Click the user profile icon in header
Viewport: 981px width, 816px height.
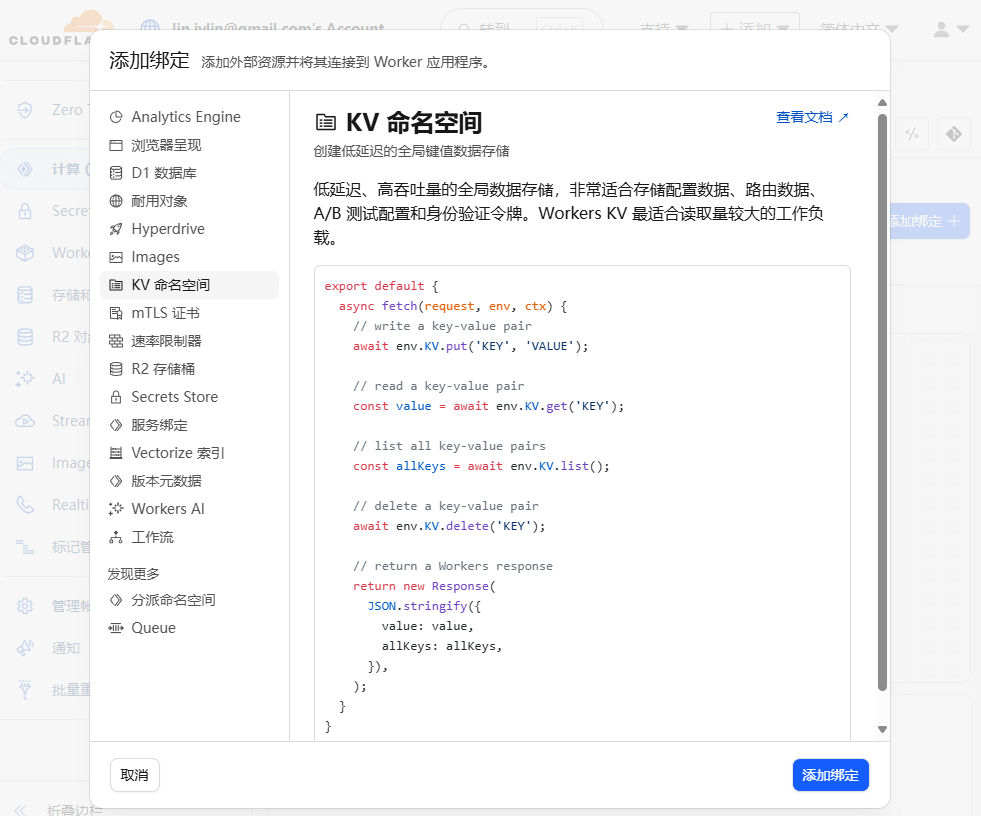point(942,29)
